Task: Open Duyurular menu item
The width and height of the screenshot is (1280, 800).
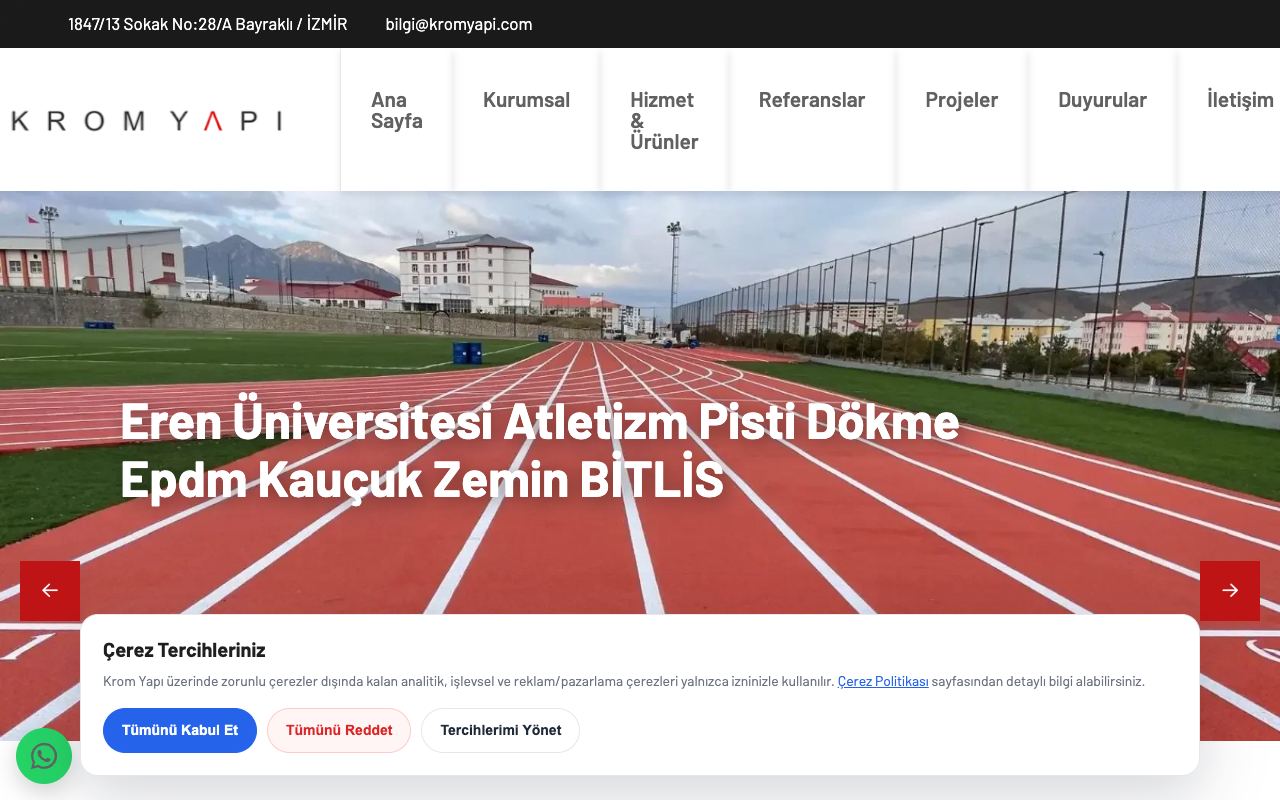Action: click(1102, 100)
